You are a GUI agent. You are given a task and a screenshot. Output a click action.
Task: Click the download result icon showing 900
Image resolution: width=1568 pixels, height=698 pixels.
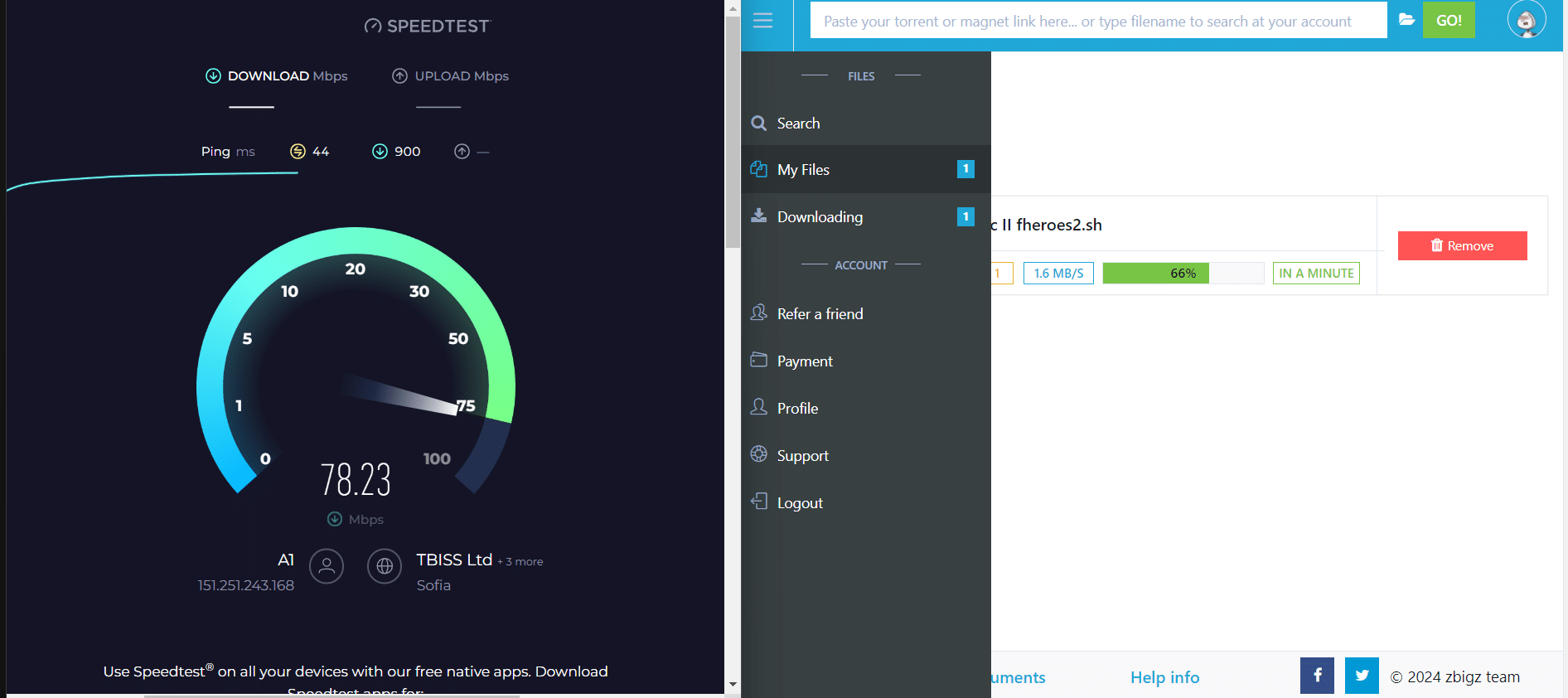click(380, 151)
